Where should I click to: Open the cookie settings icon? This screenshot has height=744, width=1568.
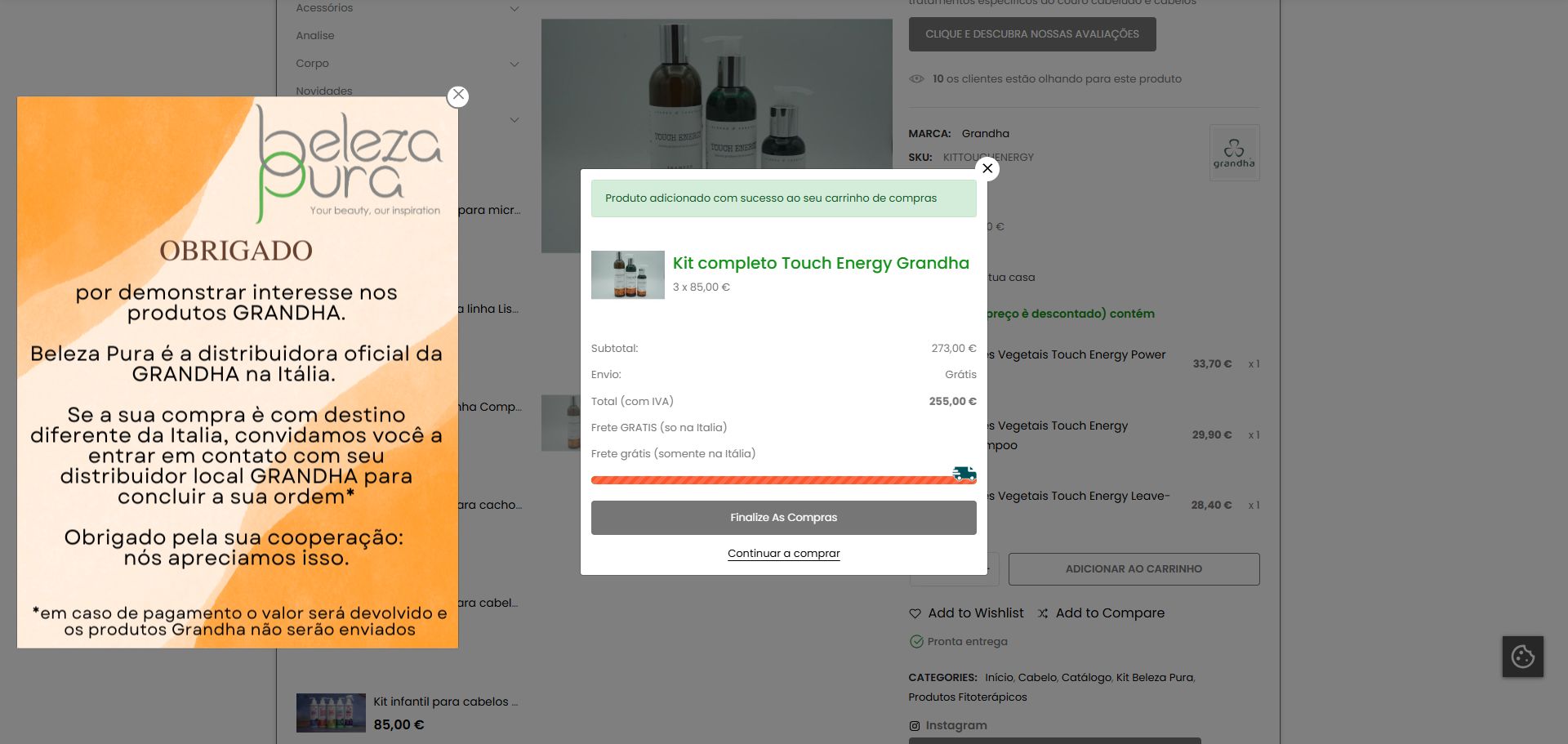[1523, 657]
